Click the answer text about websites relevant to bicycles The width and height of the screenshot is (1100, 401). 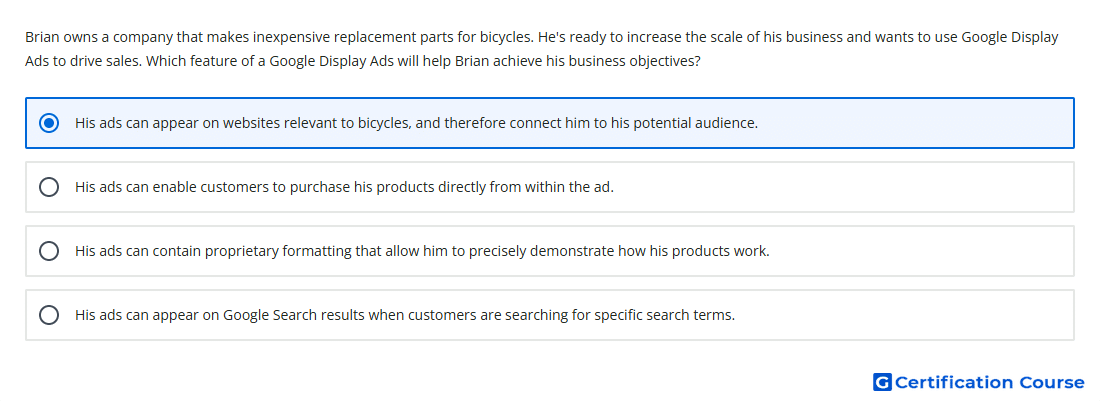417,123
